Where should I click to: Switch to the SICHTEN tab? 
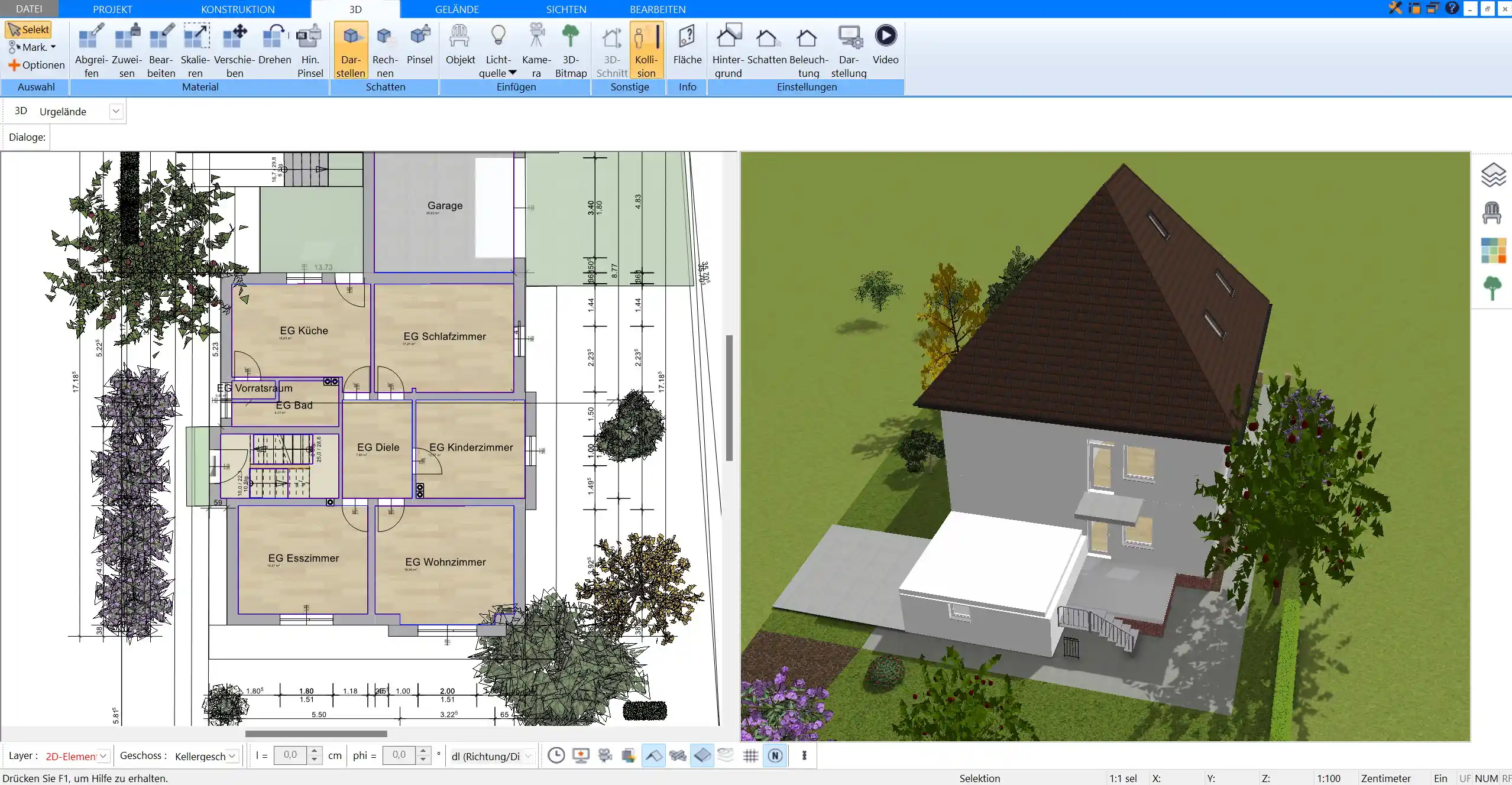[x=566, y=9]
